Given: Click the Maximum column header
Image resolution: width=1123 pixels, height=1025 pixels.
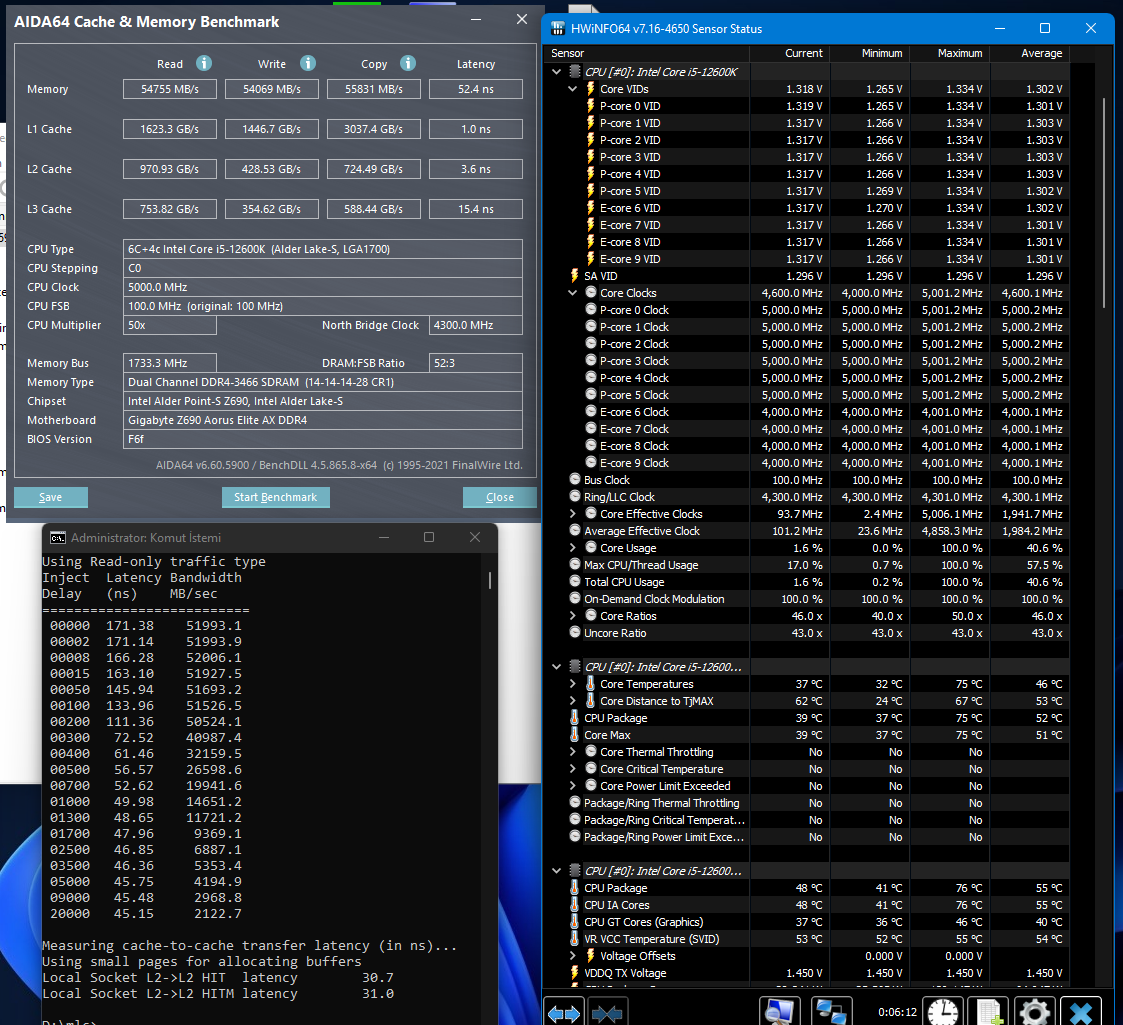Looking at the screenshot, I should click(950, 53).
